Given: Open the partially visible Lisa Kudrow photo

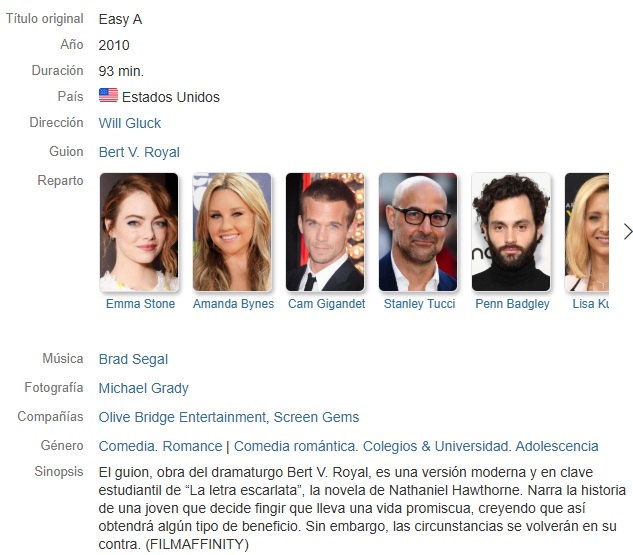Looking at the screenshot, I should pyautogui.click(x=587, y=232).
